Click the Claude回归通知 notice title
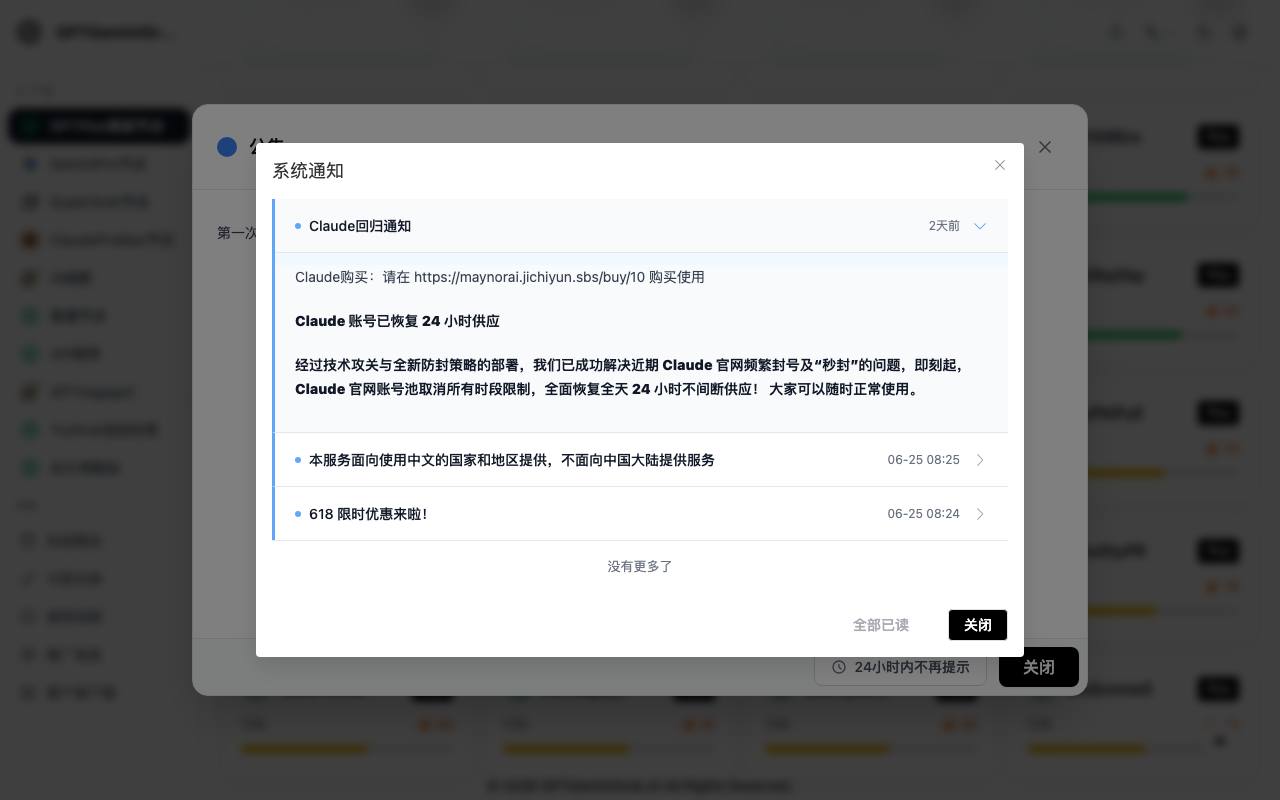Viewport: 1280px width, 800px height. [x=360, y=226]
